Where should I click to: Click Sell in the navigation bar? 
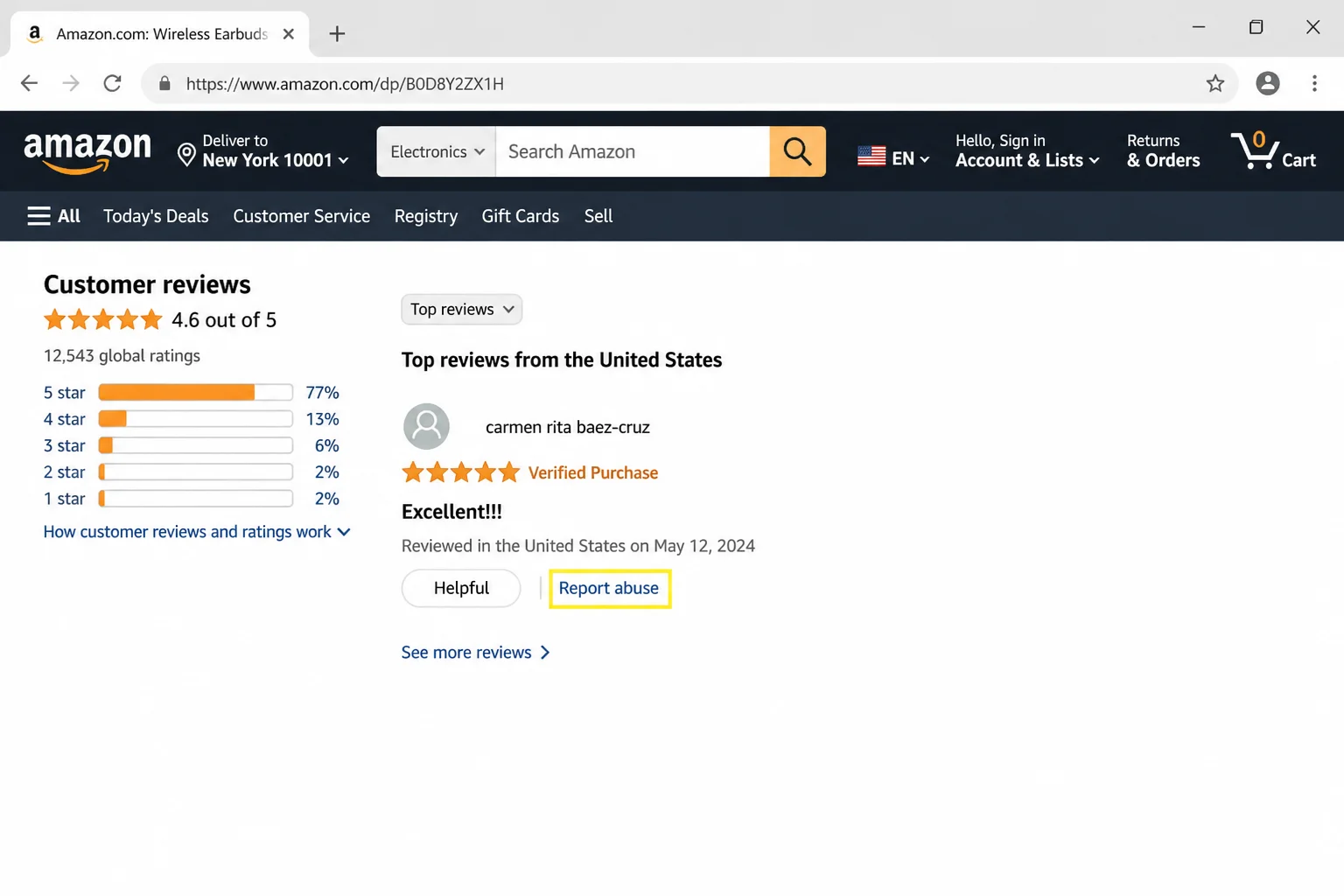pos(598,216)
